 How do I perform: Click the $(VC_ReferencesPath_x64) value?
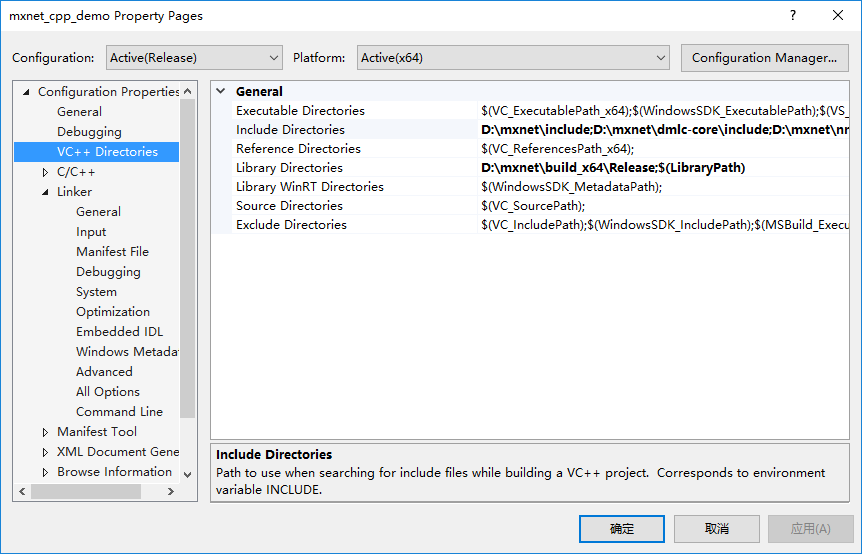click(664, 148)
